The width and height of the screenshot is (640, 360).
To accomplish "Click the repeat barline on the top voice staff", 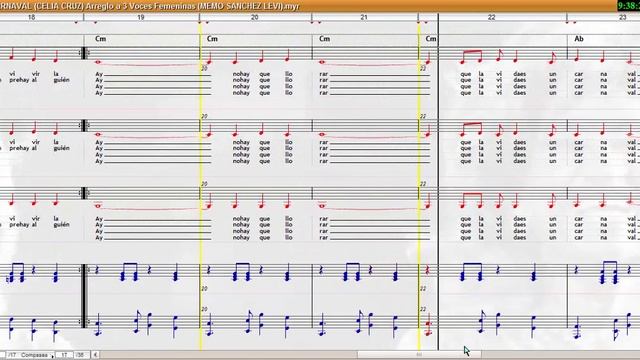I will coord(84,53).
